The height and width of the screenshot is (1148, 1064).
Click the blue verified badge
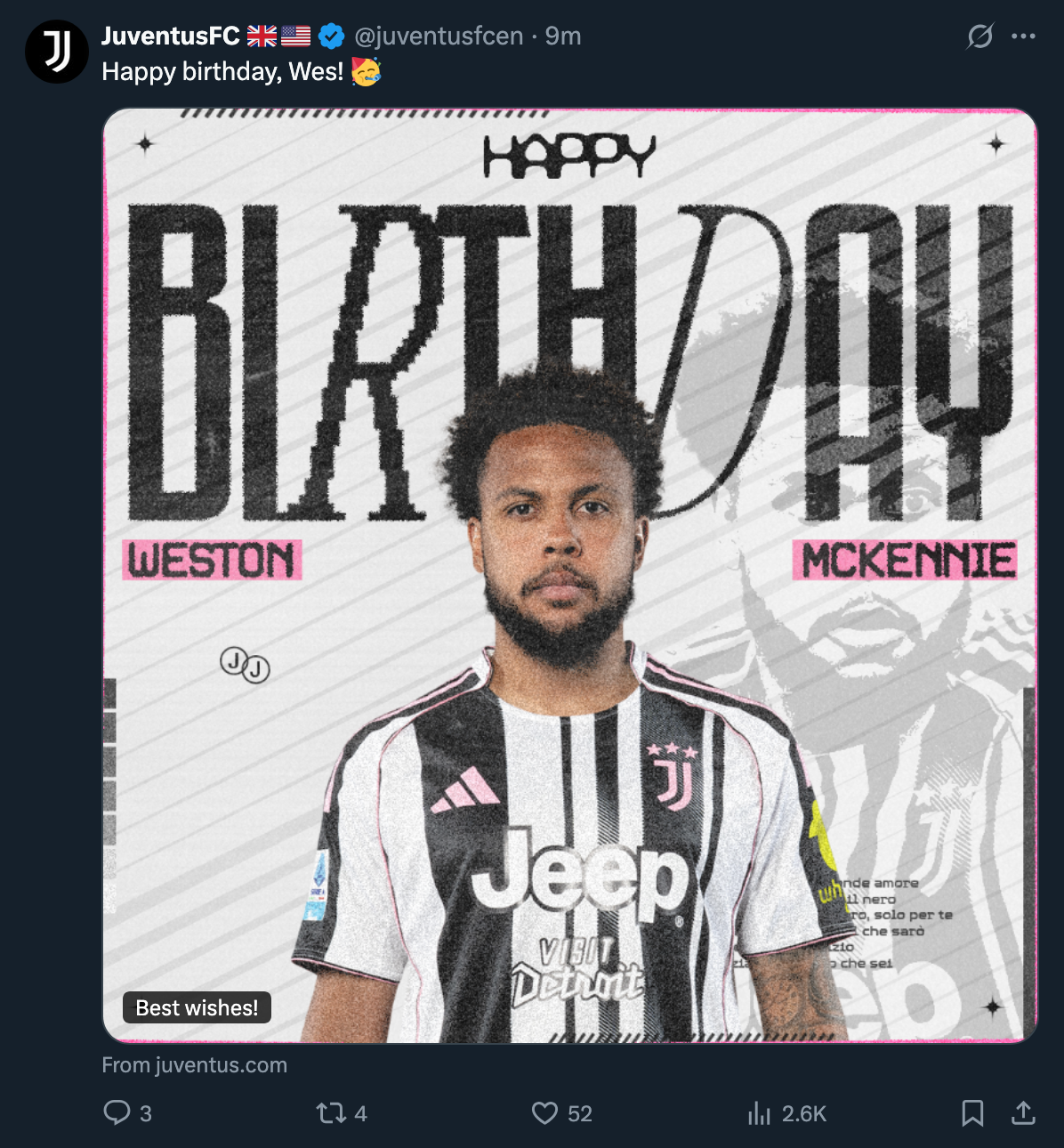[x=332, y=36]
